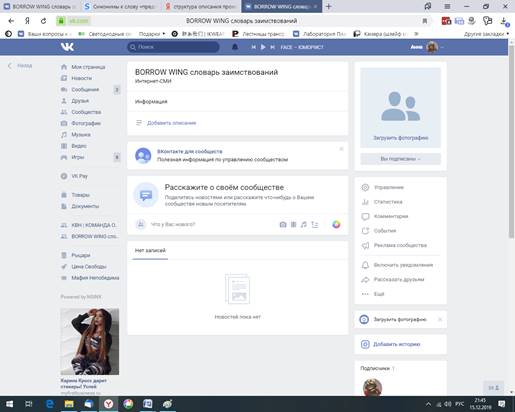Open Управление community settings

click(389, 187)
